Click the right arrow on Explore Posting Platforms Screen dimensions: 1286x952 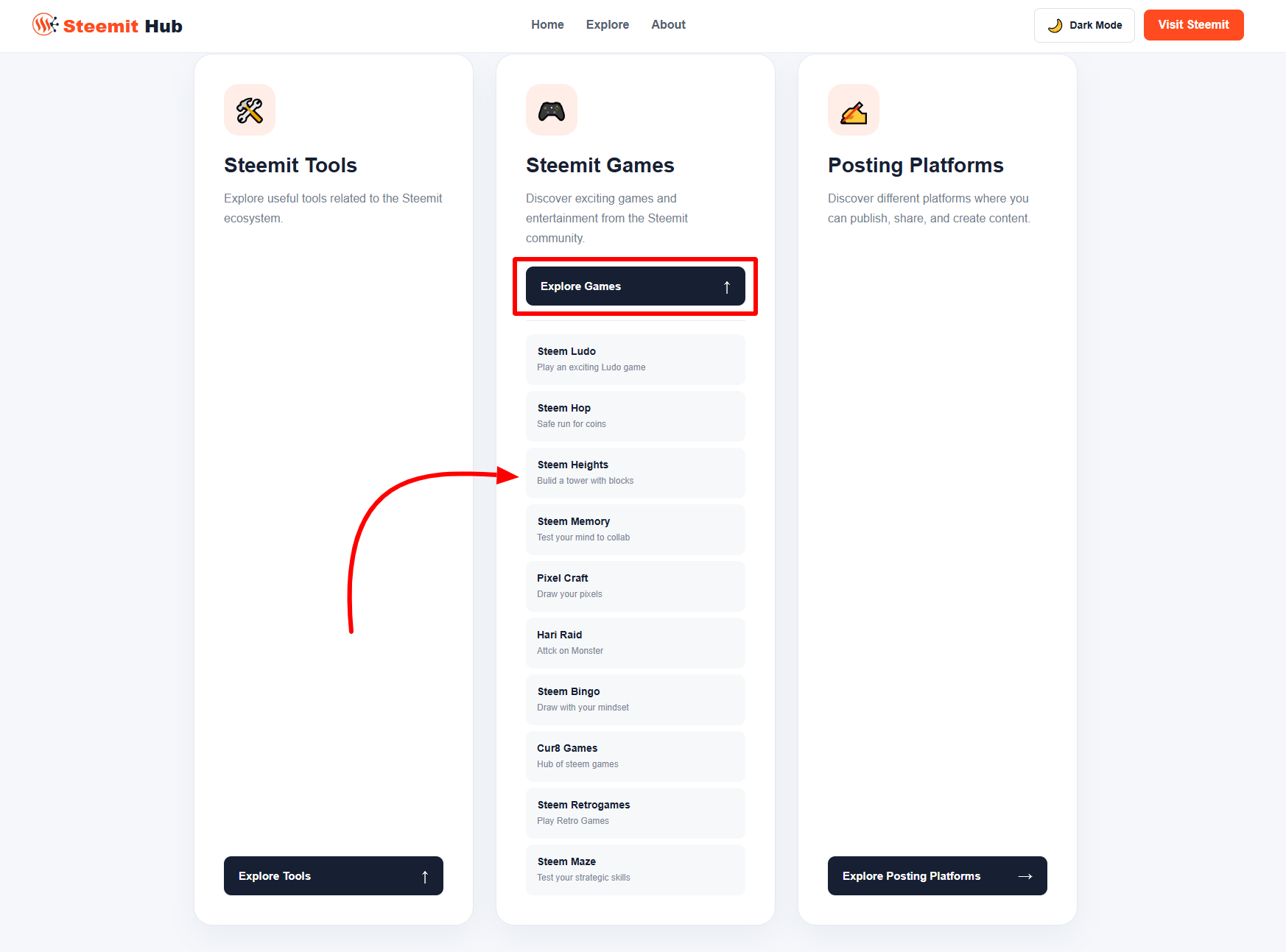(1025, 876)
